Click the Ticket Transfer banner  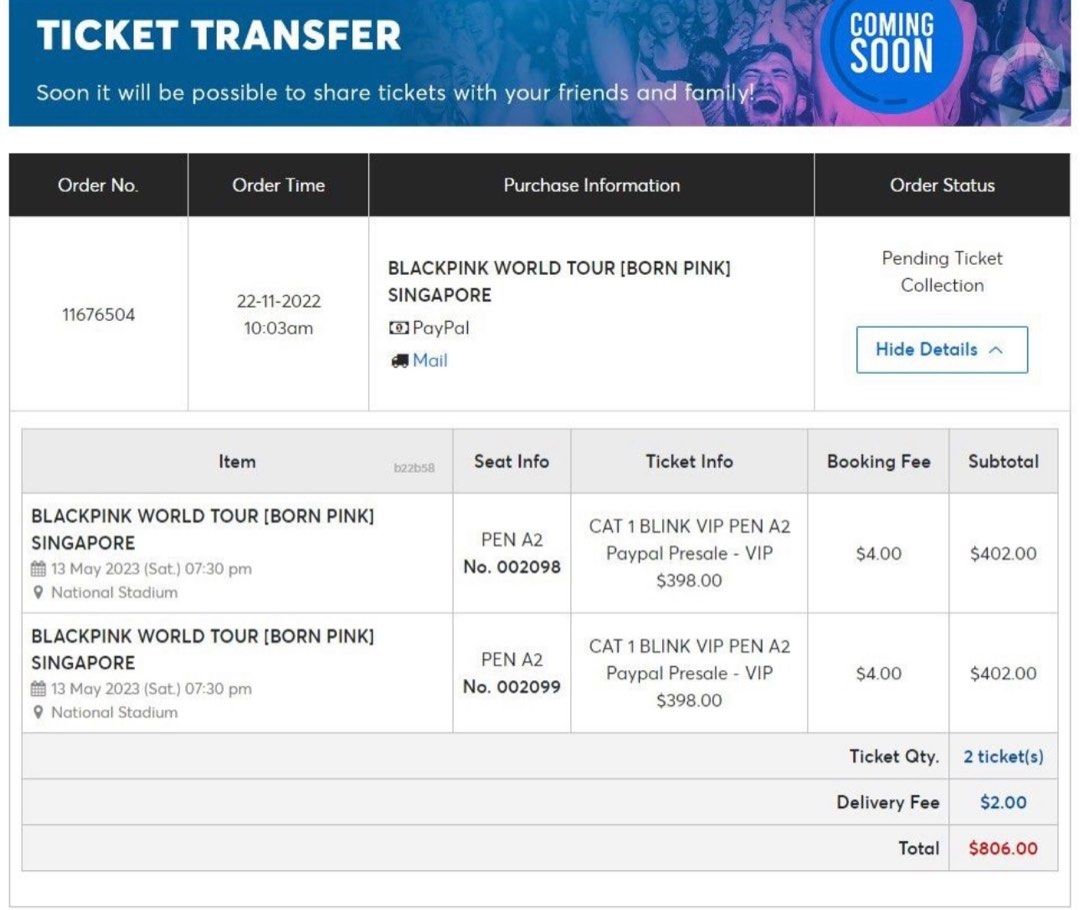pos(539,63)
